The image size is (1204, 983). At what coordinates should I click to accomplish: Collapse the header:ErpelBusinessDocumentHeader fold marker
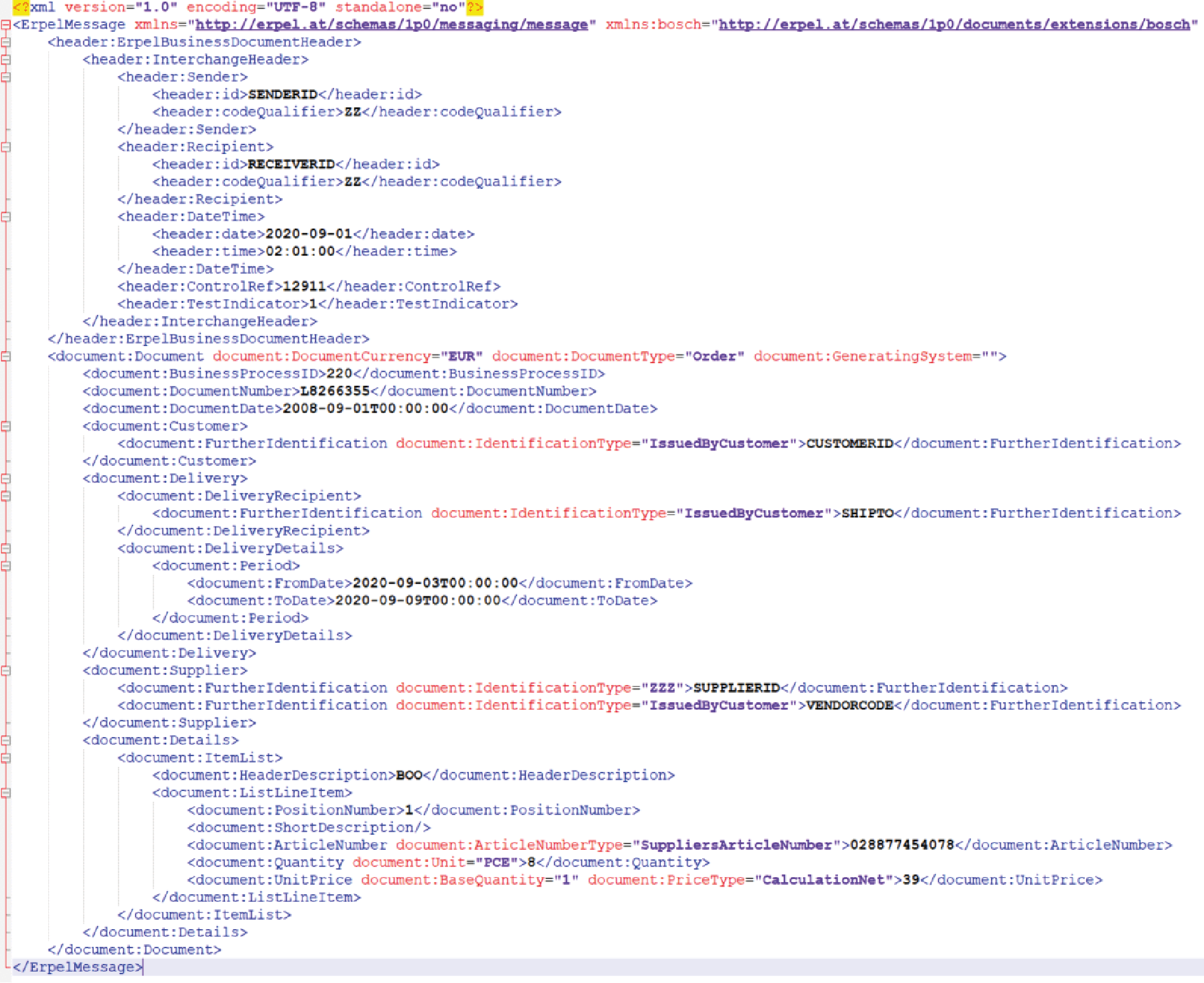click(x=6, y=42)
